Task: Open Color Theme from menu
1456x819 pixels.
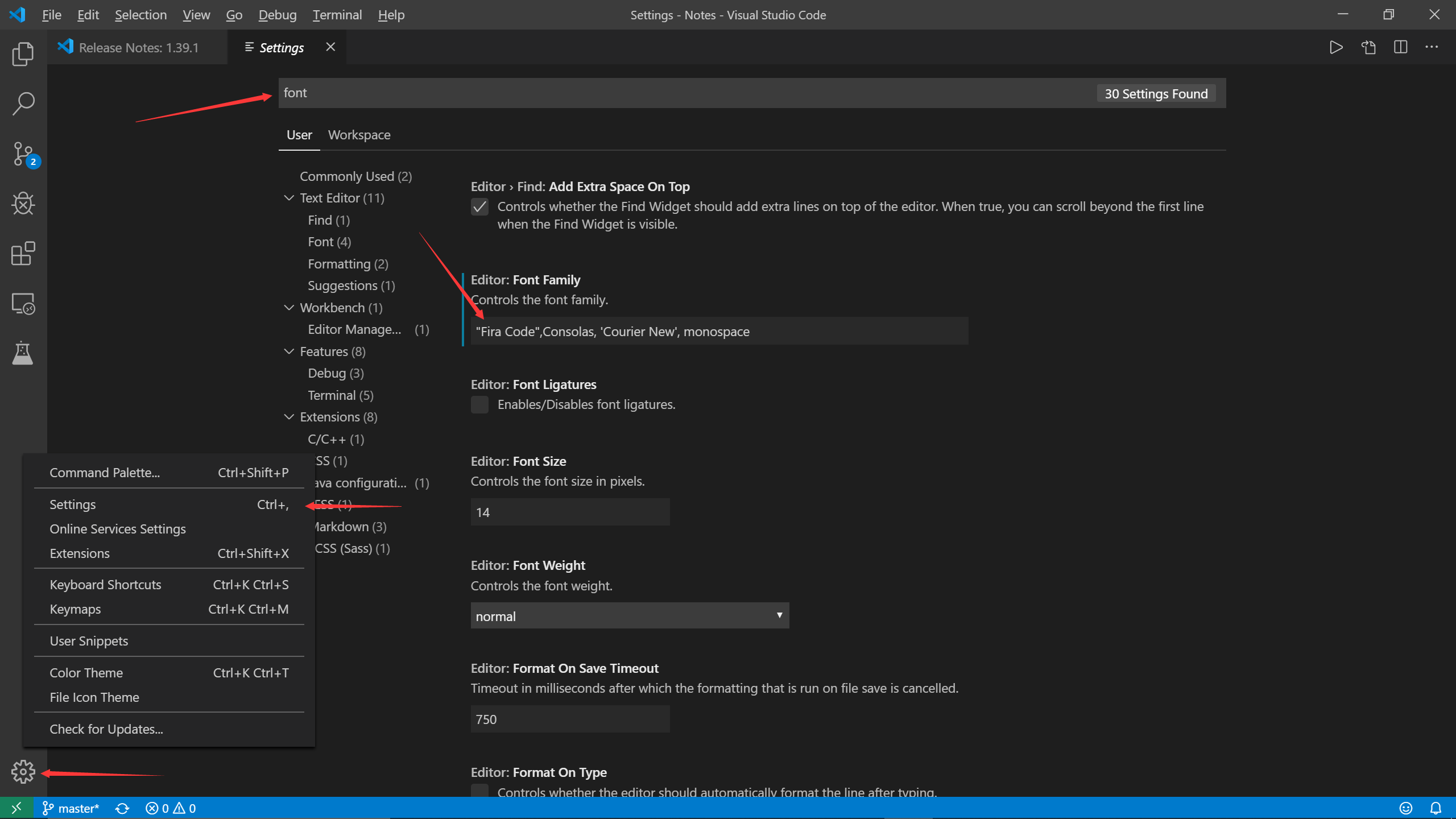Action: (x=86, y=672)
